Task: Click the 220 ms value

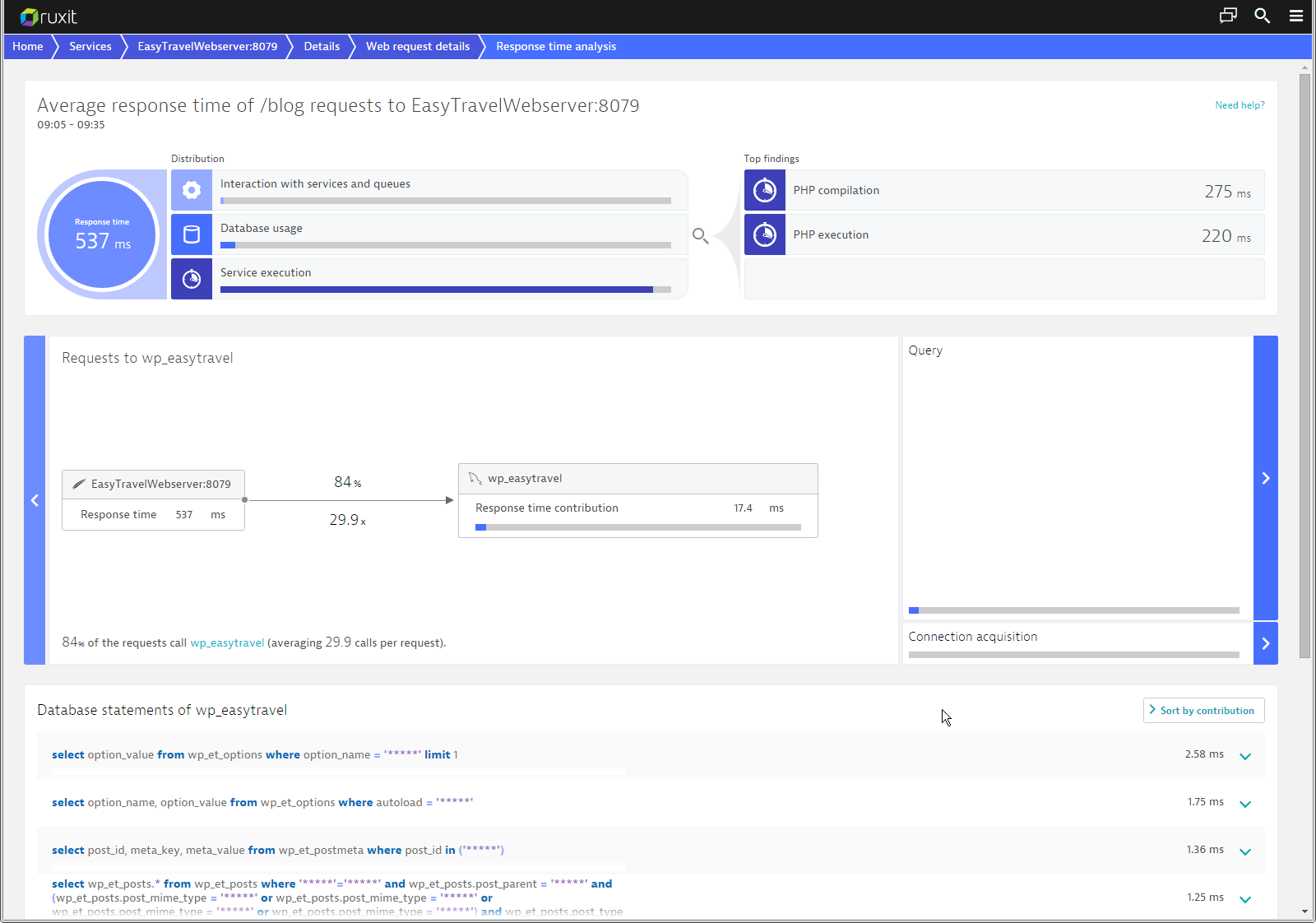Action: click(x=1226, y=236)
